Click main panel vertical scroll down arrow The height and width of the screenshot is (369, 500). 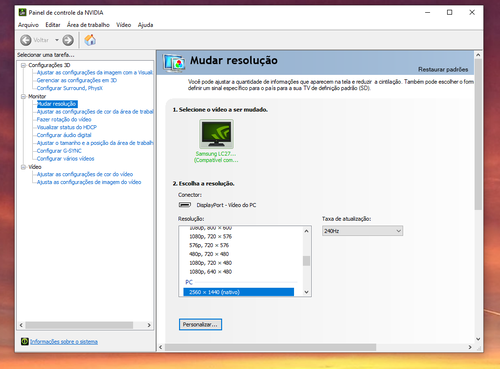478,339
